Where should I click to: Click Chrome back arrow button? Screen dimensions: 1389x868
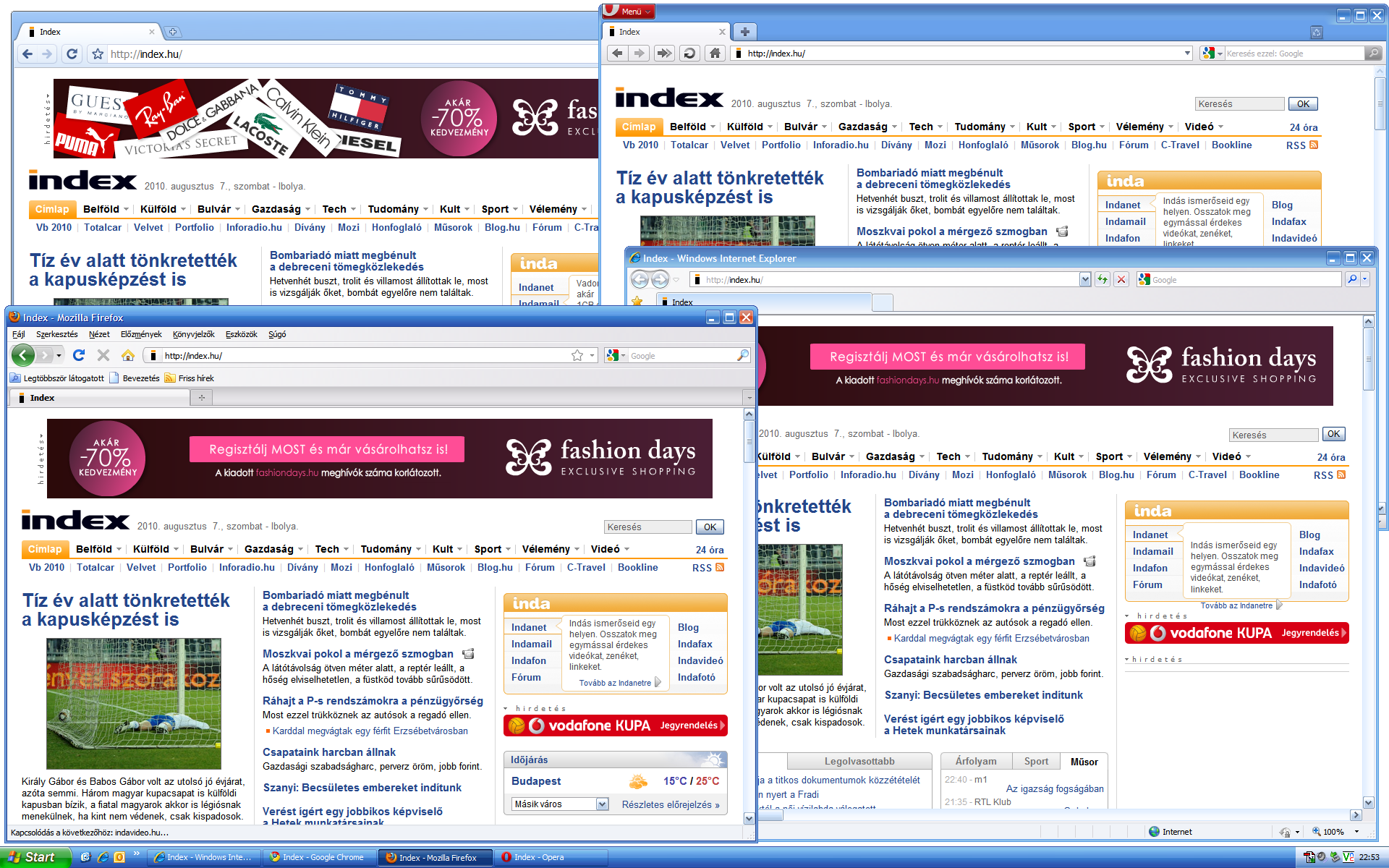click(x=27, y=54)
